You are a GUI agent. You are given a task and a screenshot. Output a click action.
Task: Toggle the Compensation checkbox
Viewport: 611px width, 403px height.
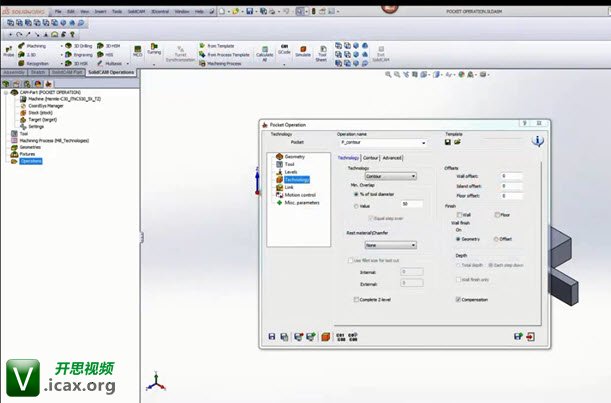(458, 299)
